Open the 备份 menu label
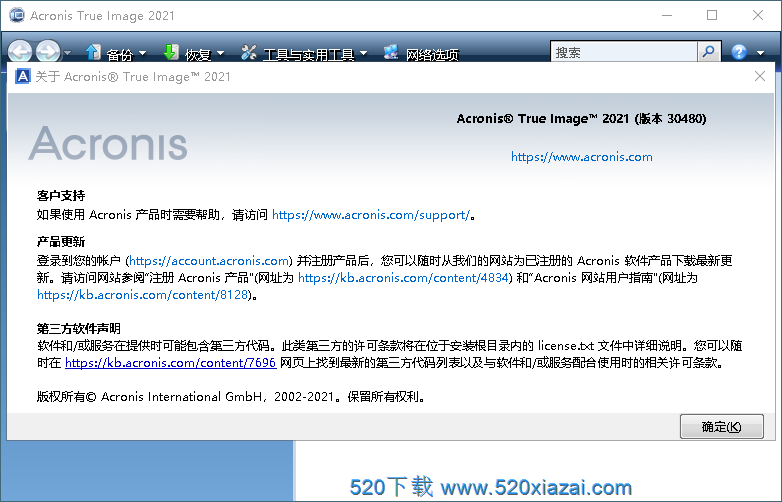 (x=120, y=54)
